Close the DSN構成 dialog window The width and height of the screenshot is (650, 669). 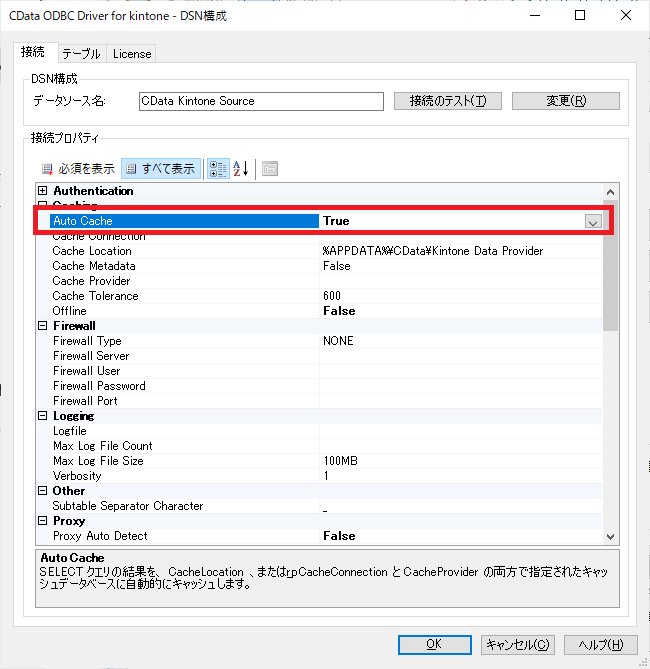coord(626,15)
